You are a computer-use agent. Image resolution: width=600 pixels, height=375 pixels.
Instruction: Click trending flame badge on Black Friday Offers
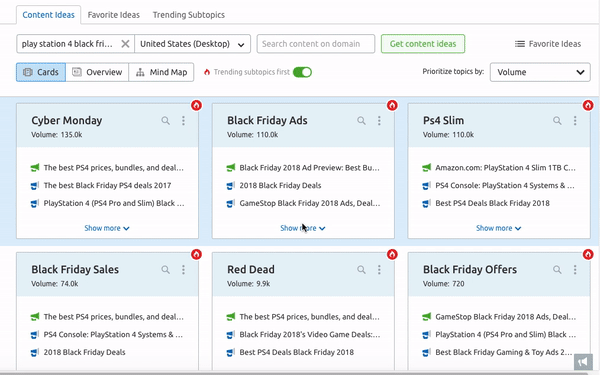point(588,254)
